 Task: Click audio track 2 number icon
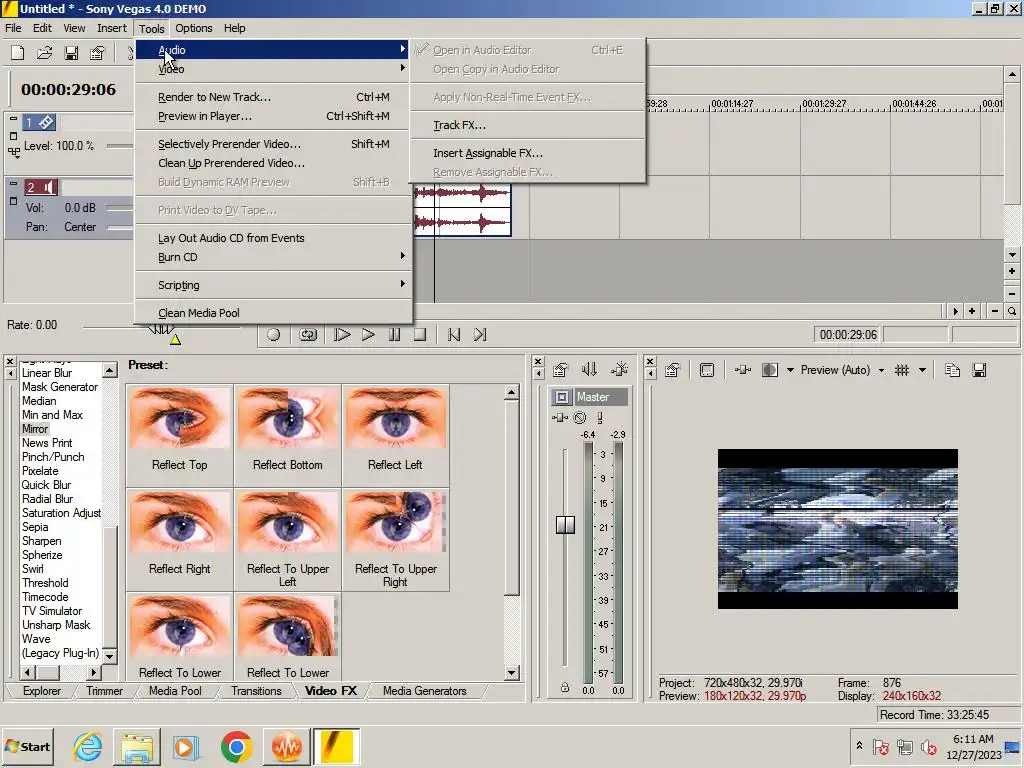(x=40, y=187)
